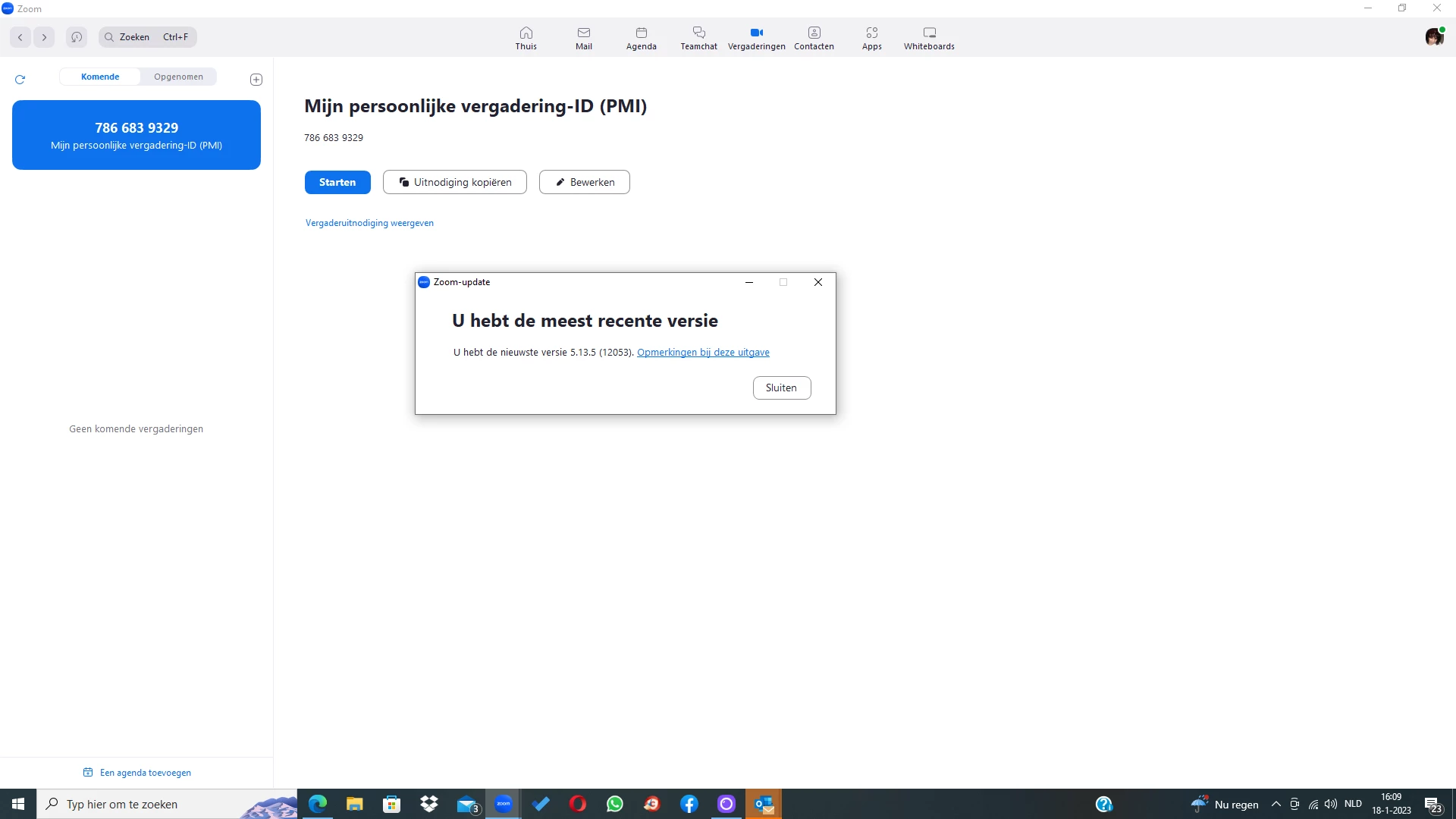Select the Komende tab
Viewport: 1456px width, 819px height.
point(100,77)
